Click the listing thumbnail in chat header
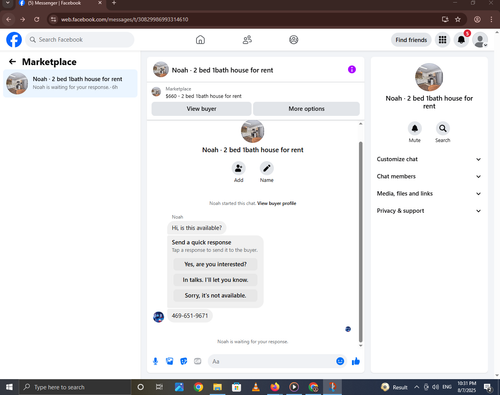 coord(161,69)
